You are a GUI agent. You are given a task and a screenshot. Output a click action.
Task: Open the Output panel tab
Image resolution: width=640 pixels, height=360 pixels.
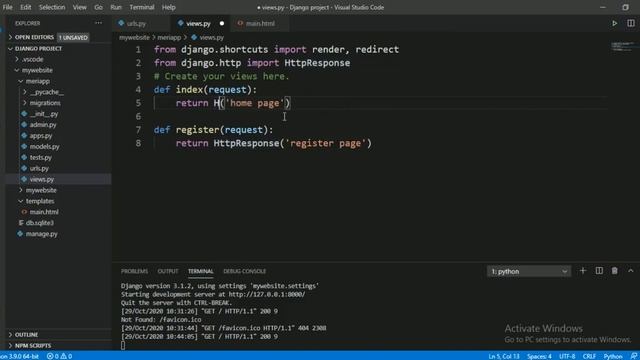168,271
